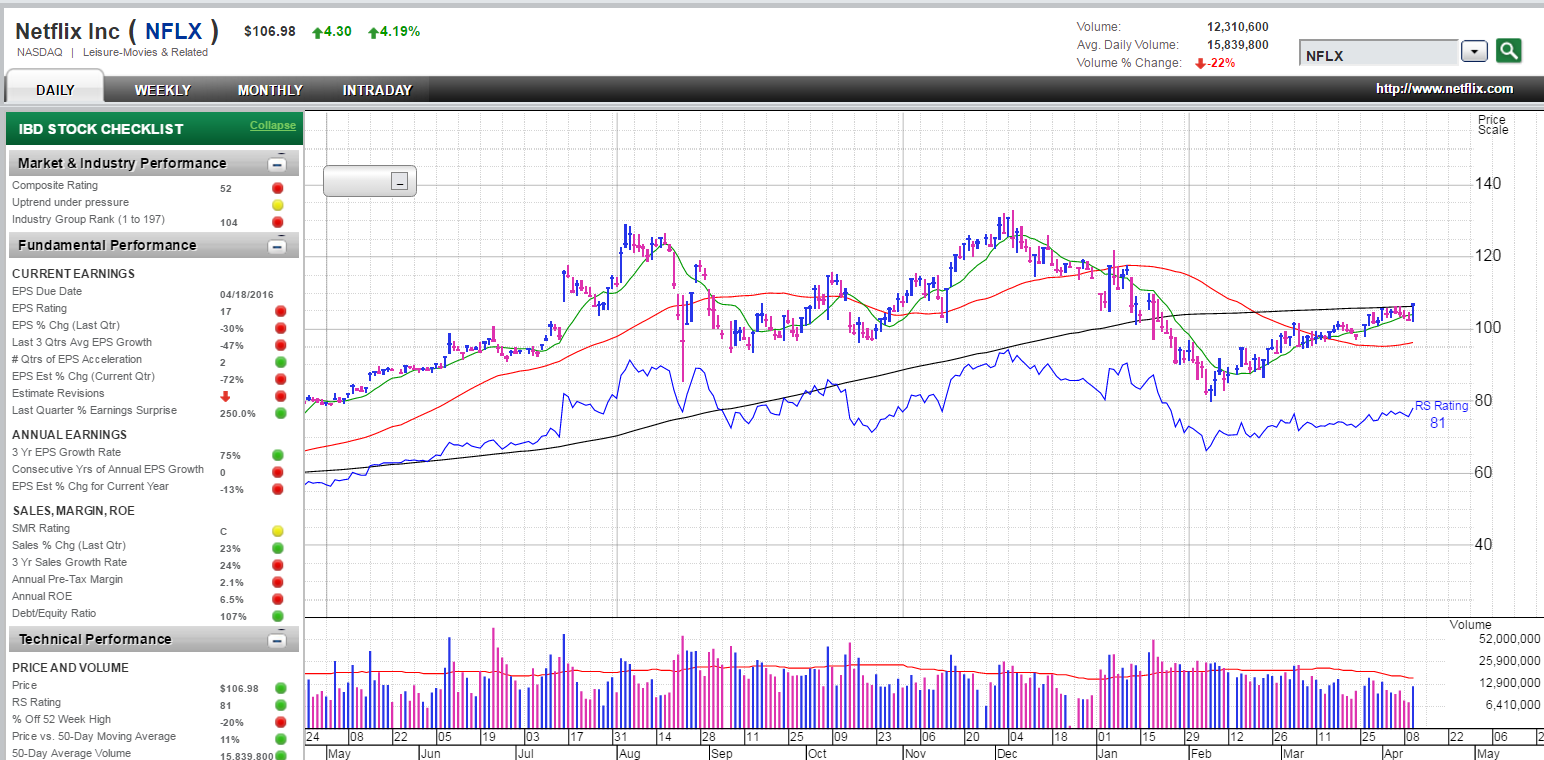Screen dimensions: 1544x760
Task: Open the ticker symbol dropdown arrow
Action: 1474,52
